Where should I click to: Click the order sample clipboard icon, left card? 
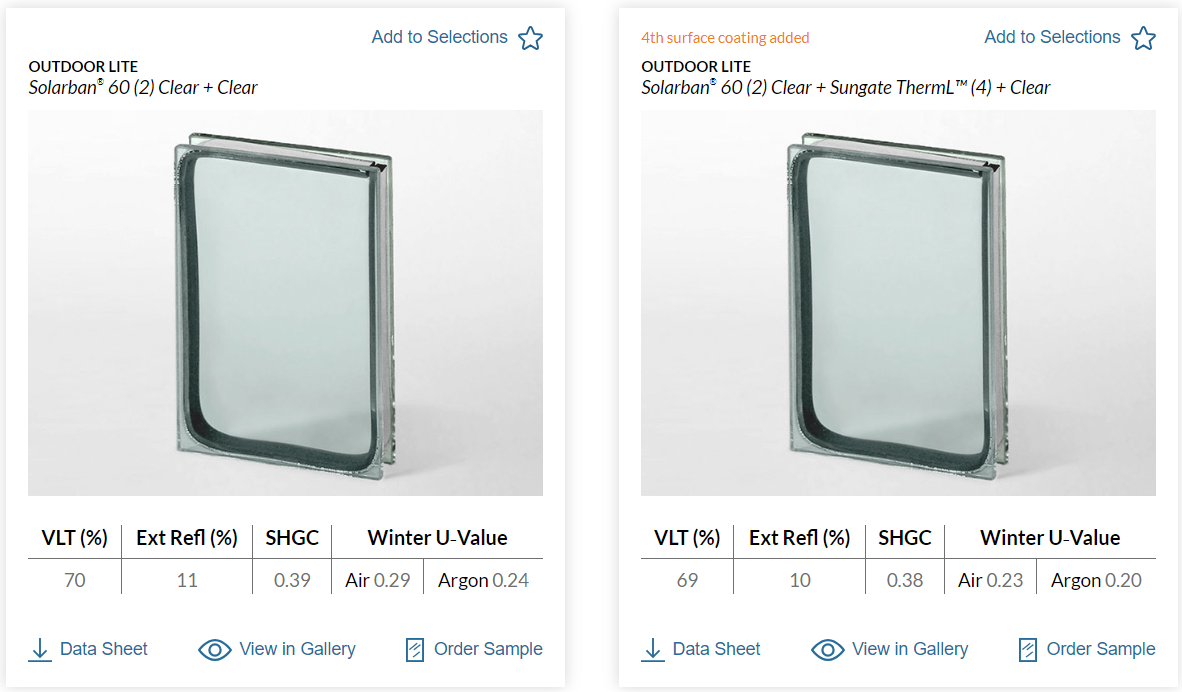pos(415,650)
